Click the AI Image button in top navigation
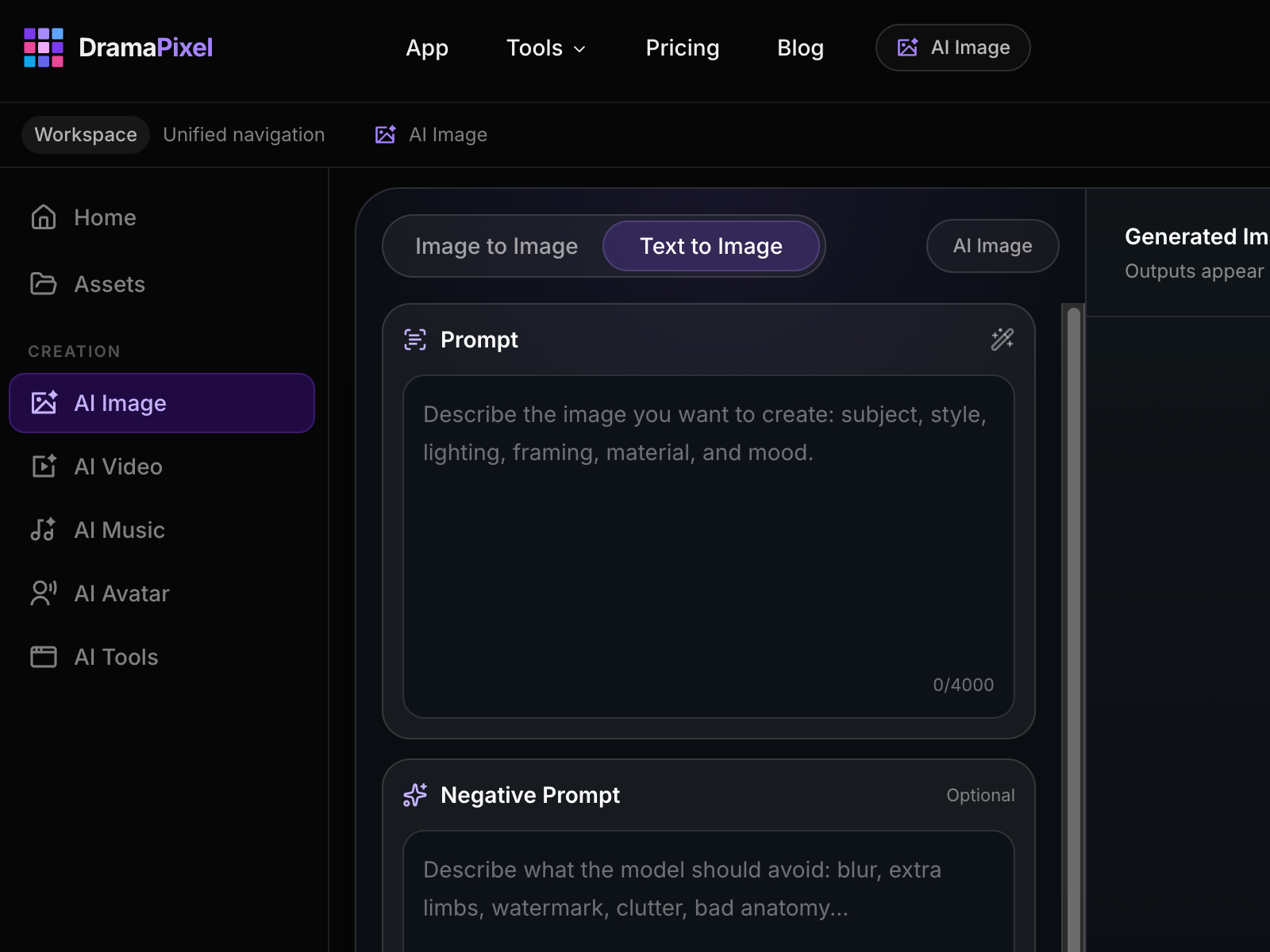 (x=952, y=48)
